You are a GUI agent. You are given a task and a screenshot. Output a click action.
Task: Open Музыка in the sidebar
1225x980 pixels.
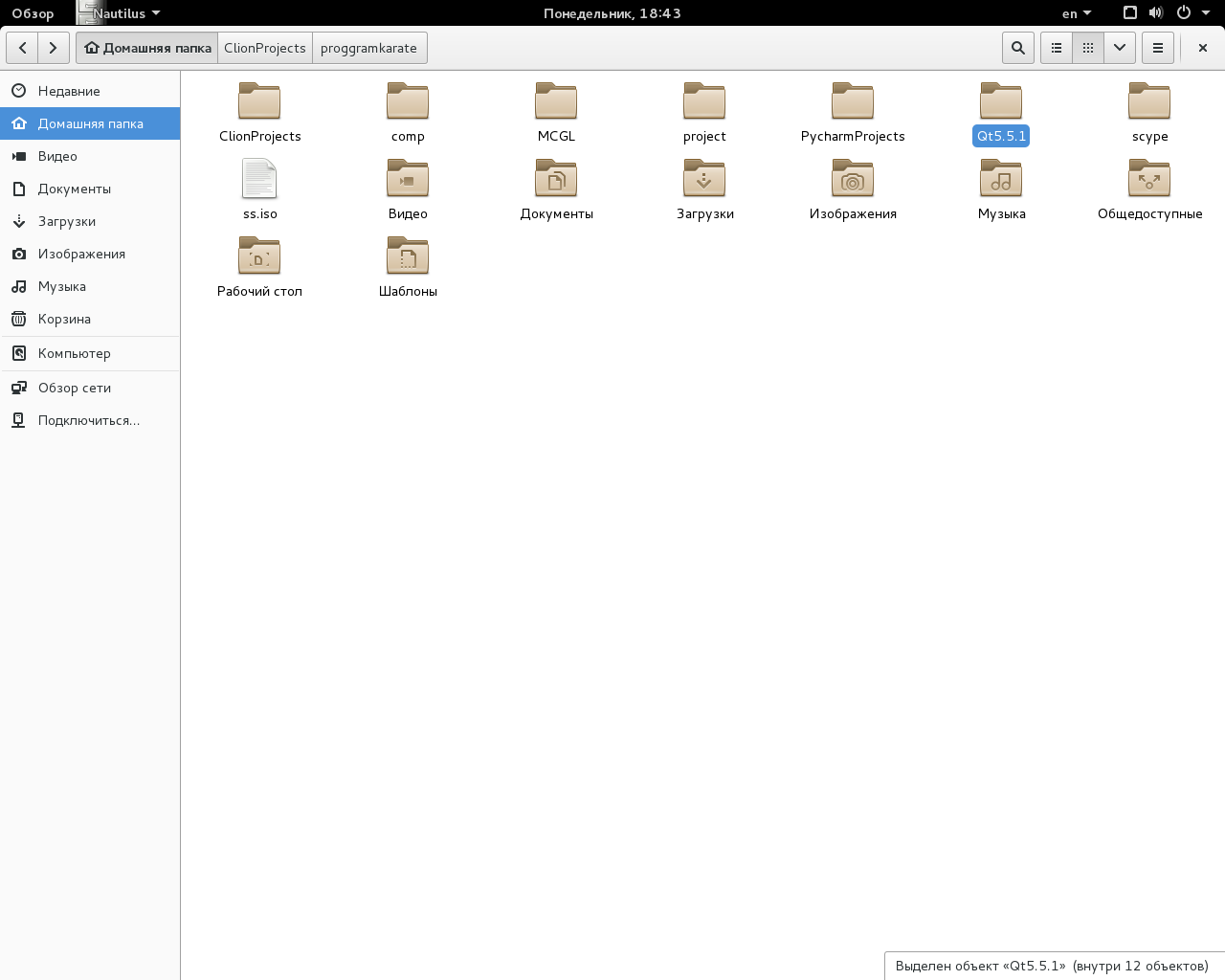[x=90, y=286]
